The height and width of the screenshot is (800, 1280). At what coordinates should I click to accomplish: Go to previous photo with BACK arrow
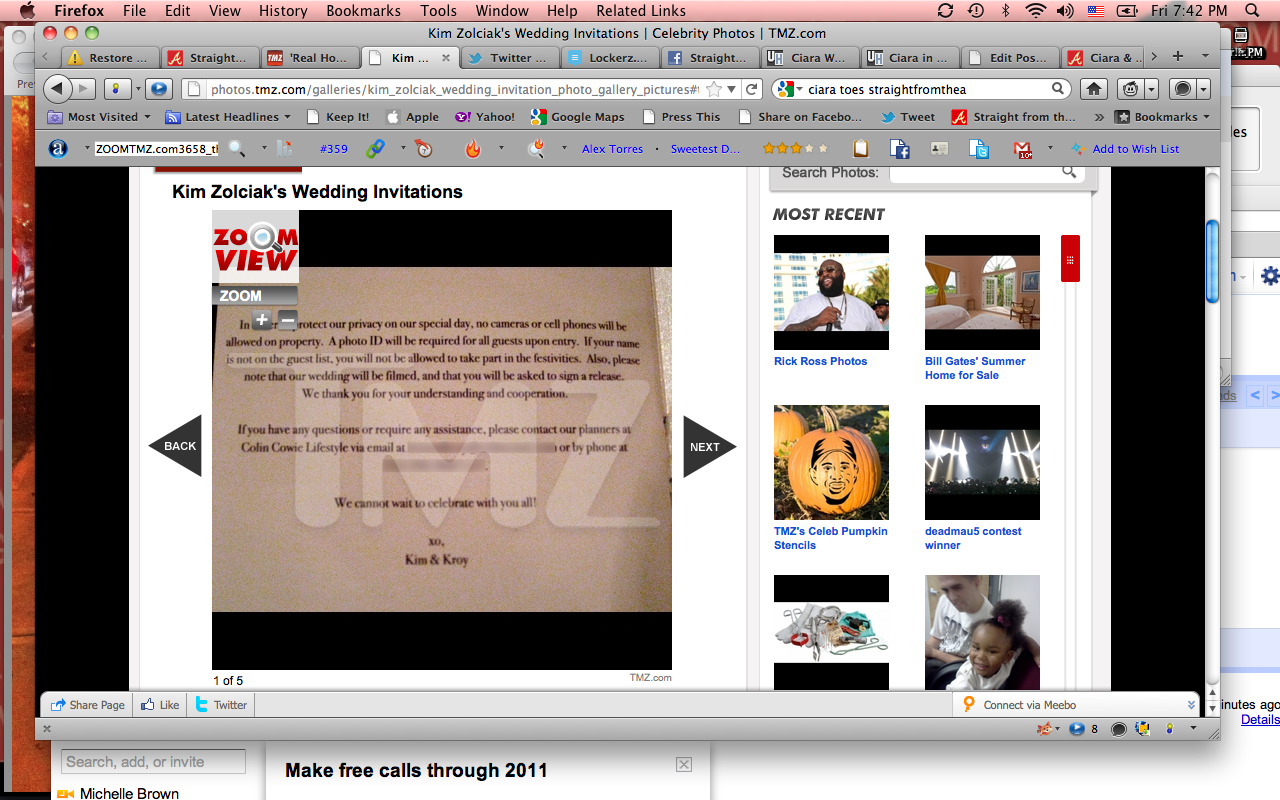point(177,446)
